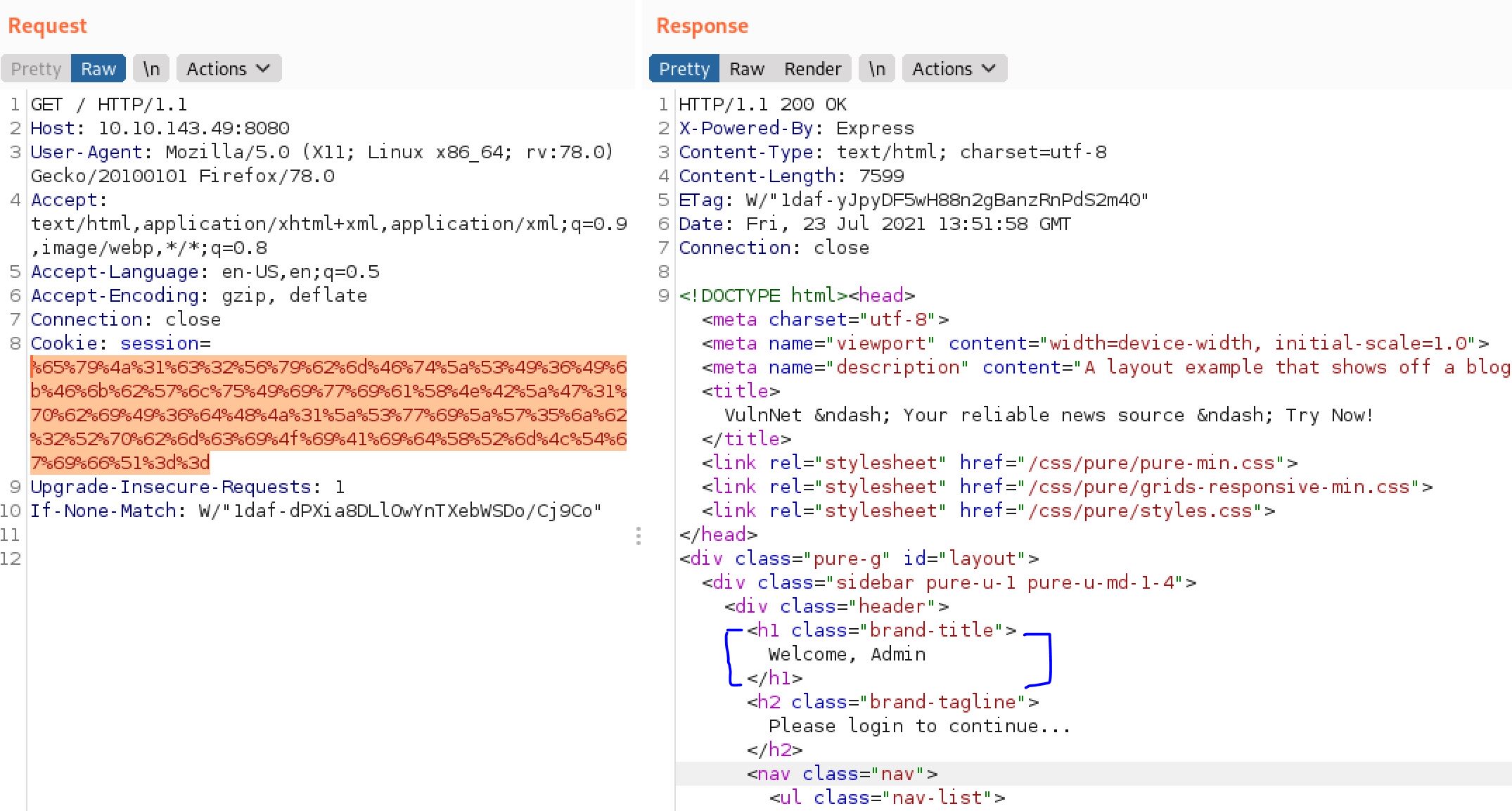Click the Host header line

[x=160, y=128]
